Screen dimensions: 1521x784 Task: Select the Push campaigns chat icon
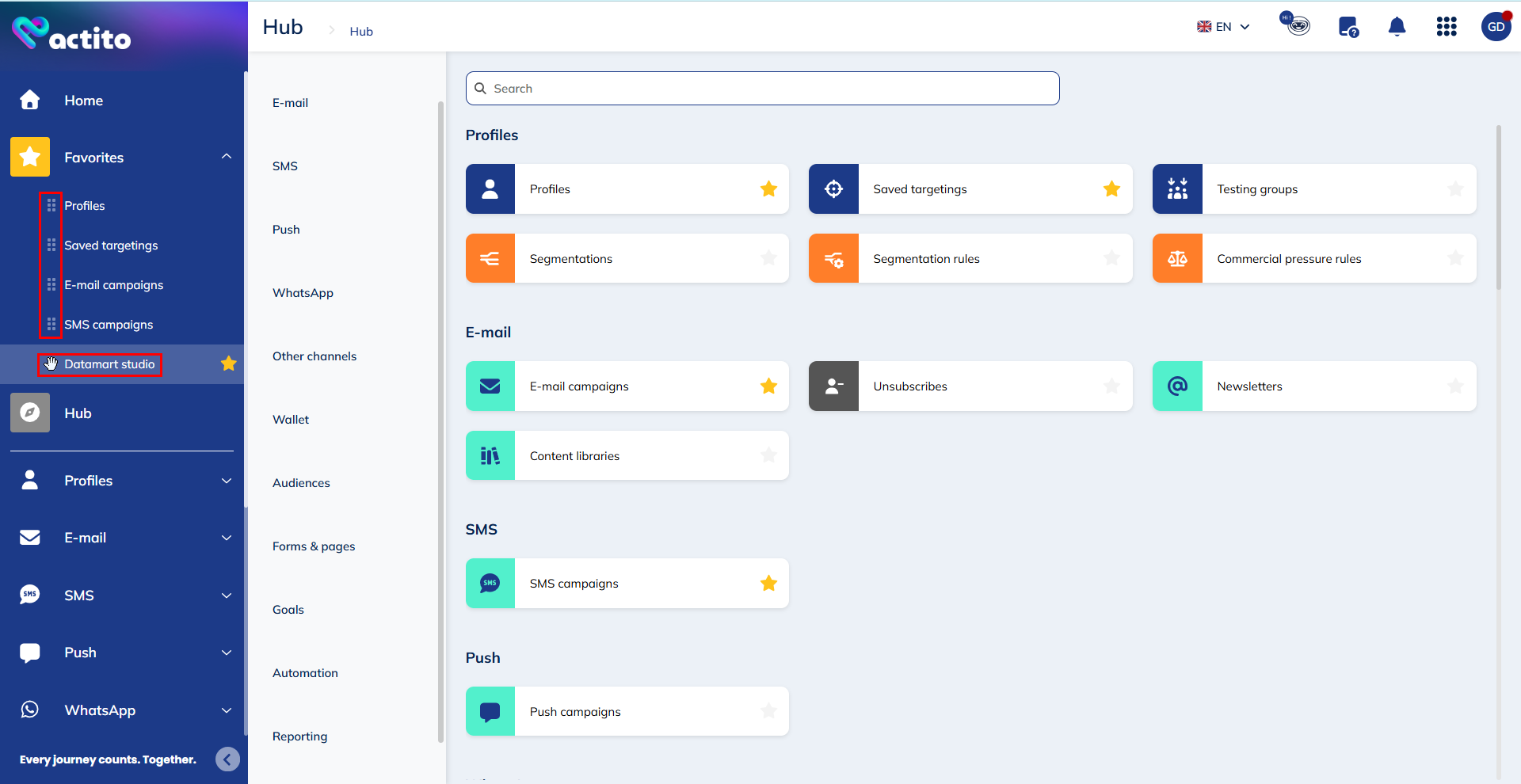tap(490, 710)
